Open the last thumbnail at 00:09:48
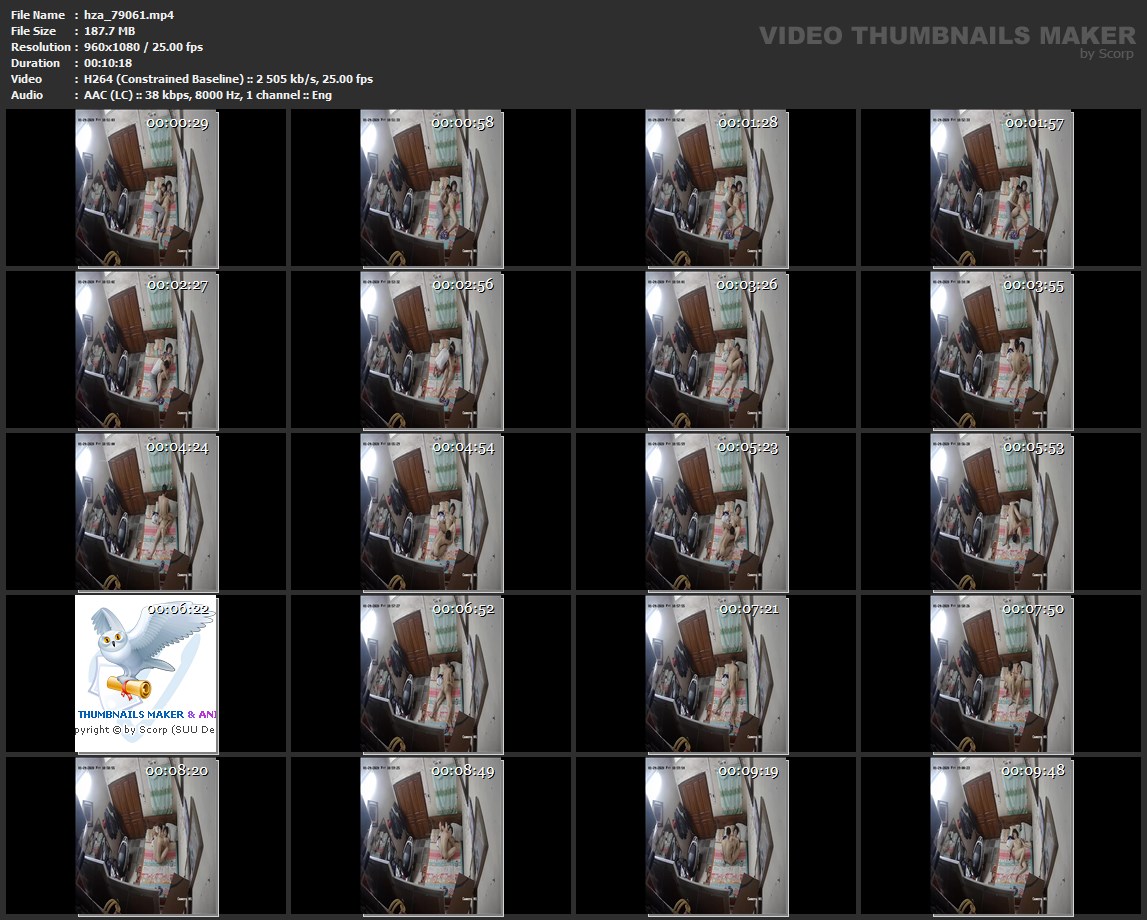Screen dimensions: 1147x920 pyautogui.click(x=1001, y=835)
